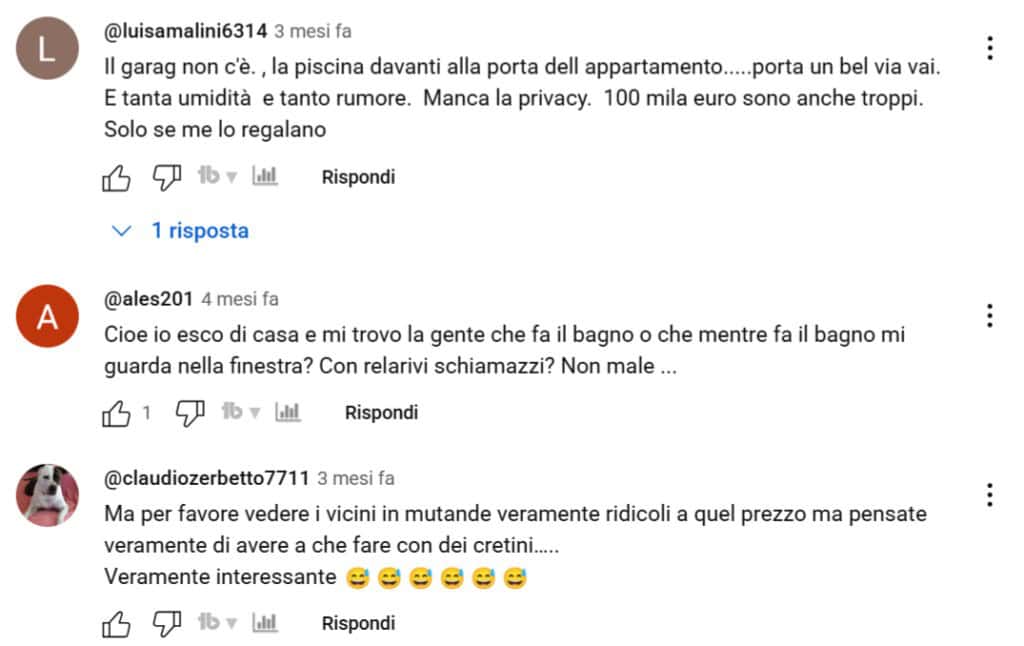Open the tb dropdown arrow under claudiozerbetto7711's comment
This screenshot has width=1024, height=646.
231,623
